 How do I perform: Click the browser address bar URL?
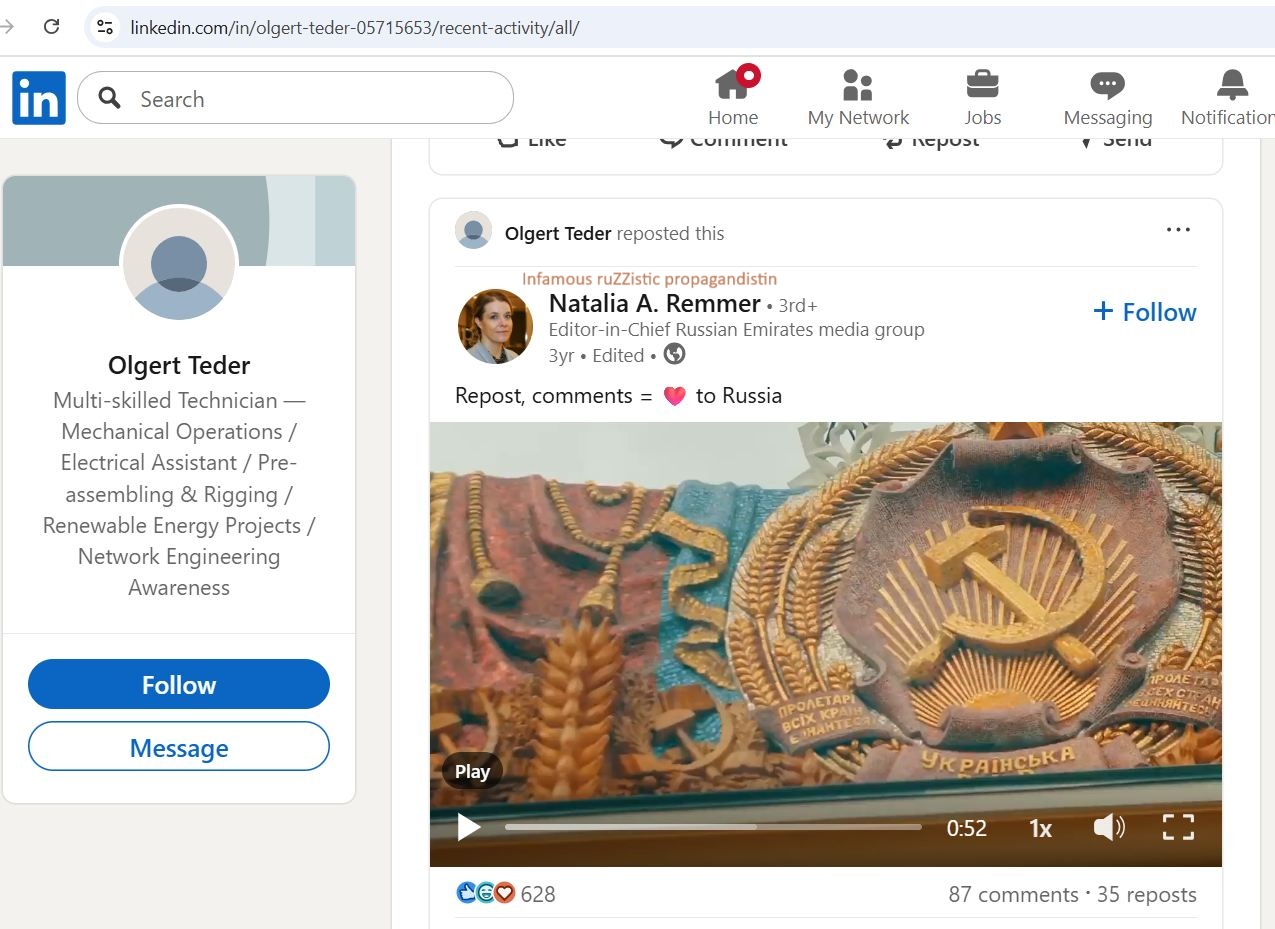coord(355,27)
